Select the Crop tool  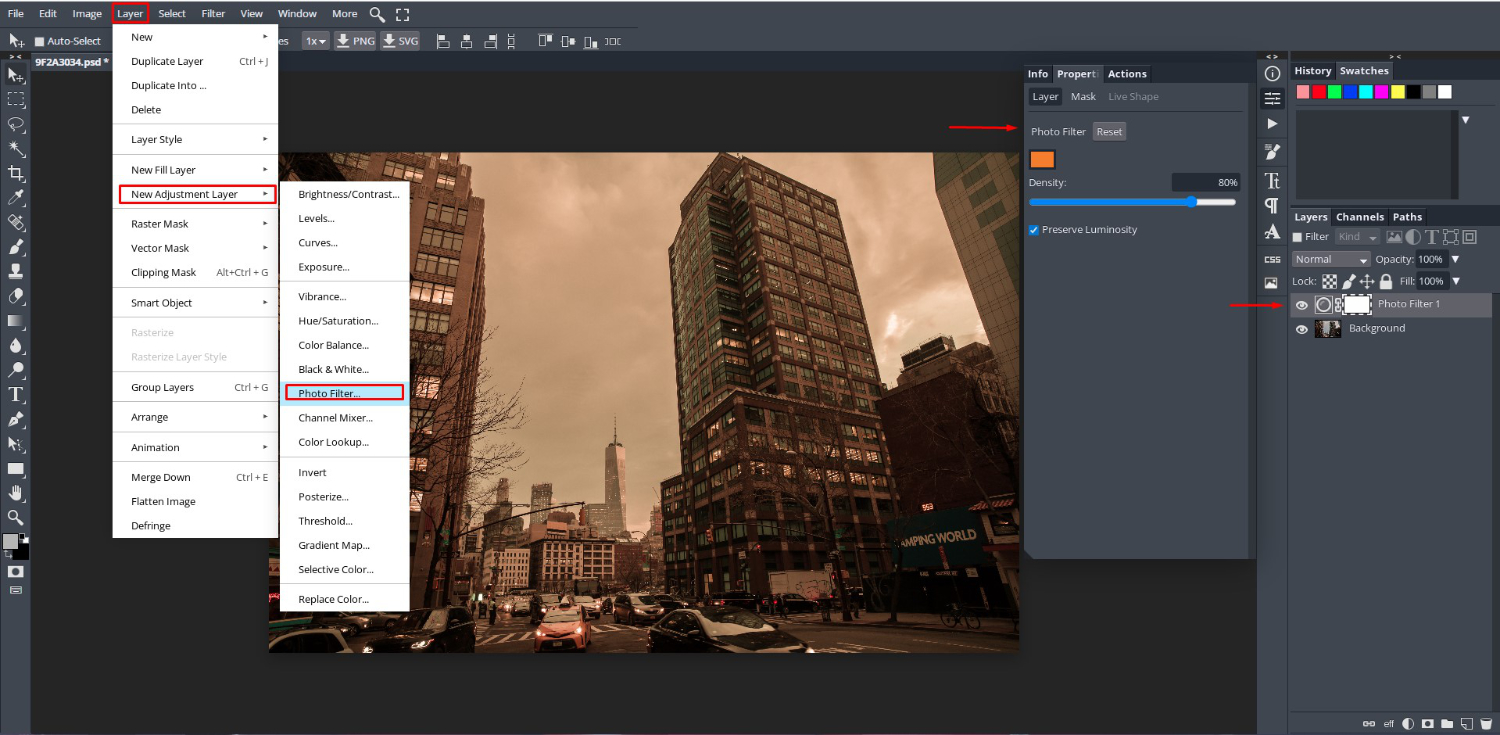[16, 173]
